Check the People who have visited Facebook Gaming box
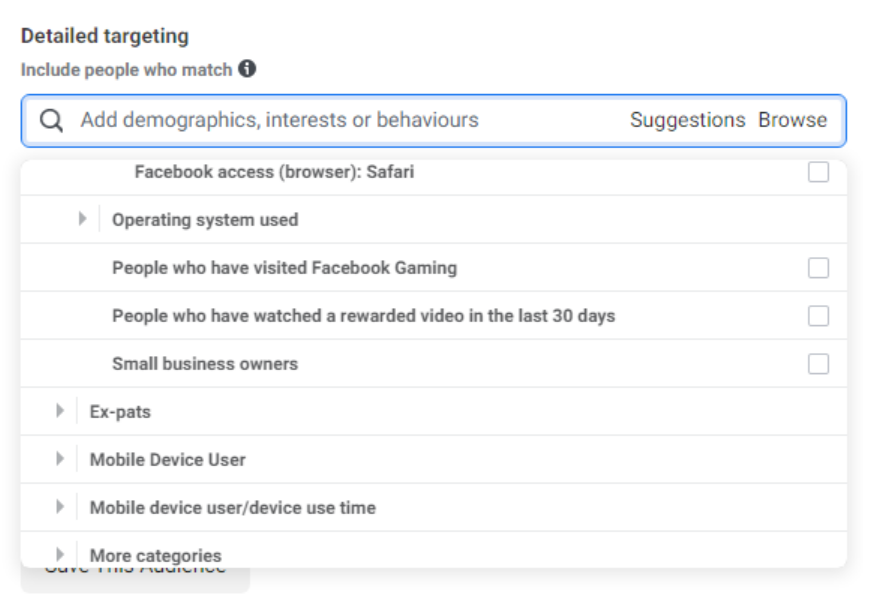This screenshot has width=872, height=599. (818, 268)
